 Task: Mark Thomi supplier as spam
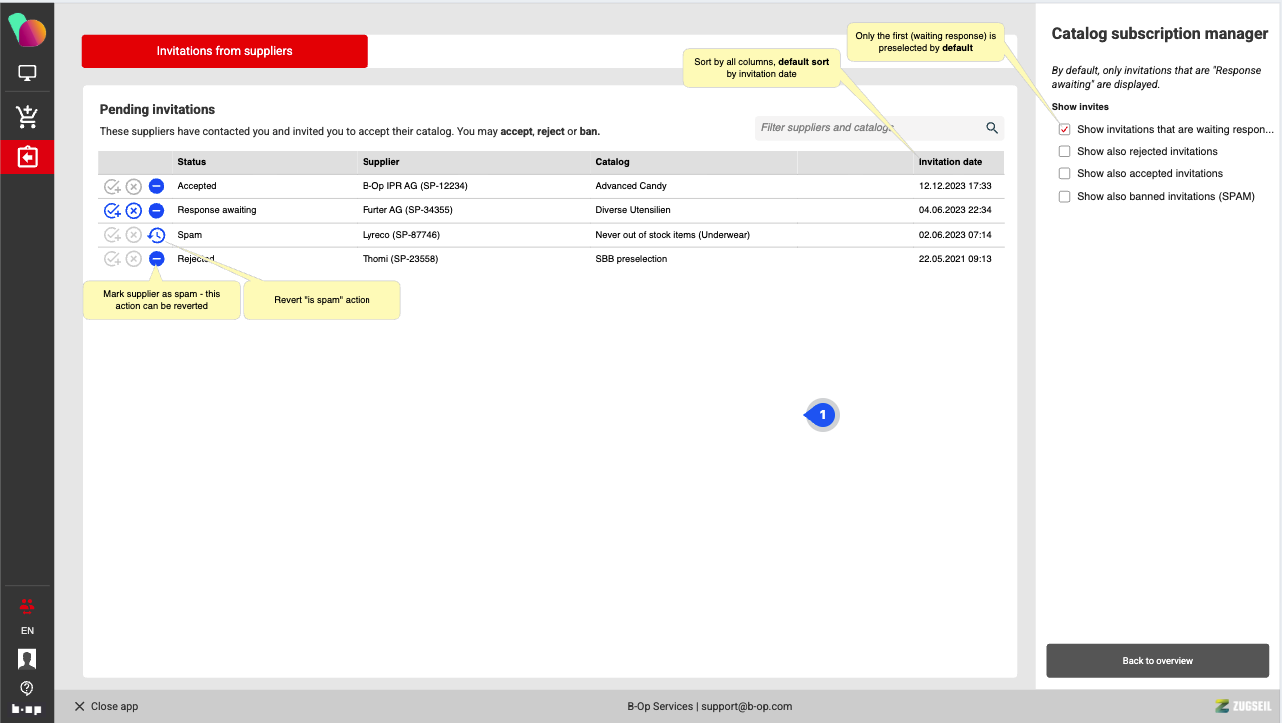pyautogui.click(x=156, y=259)
